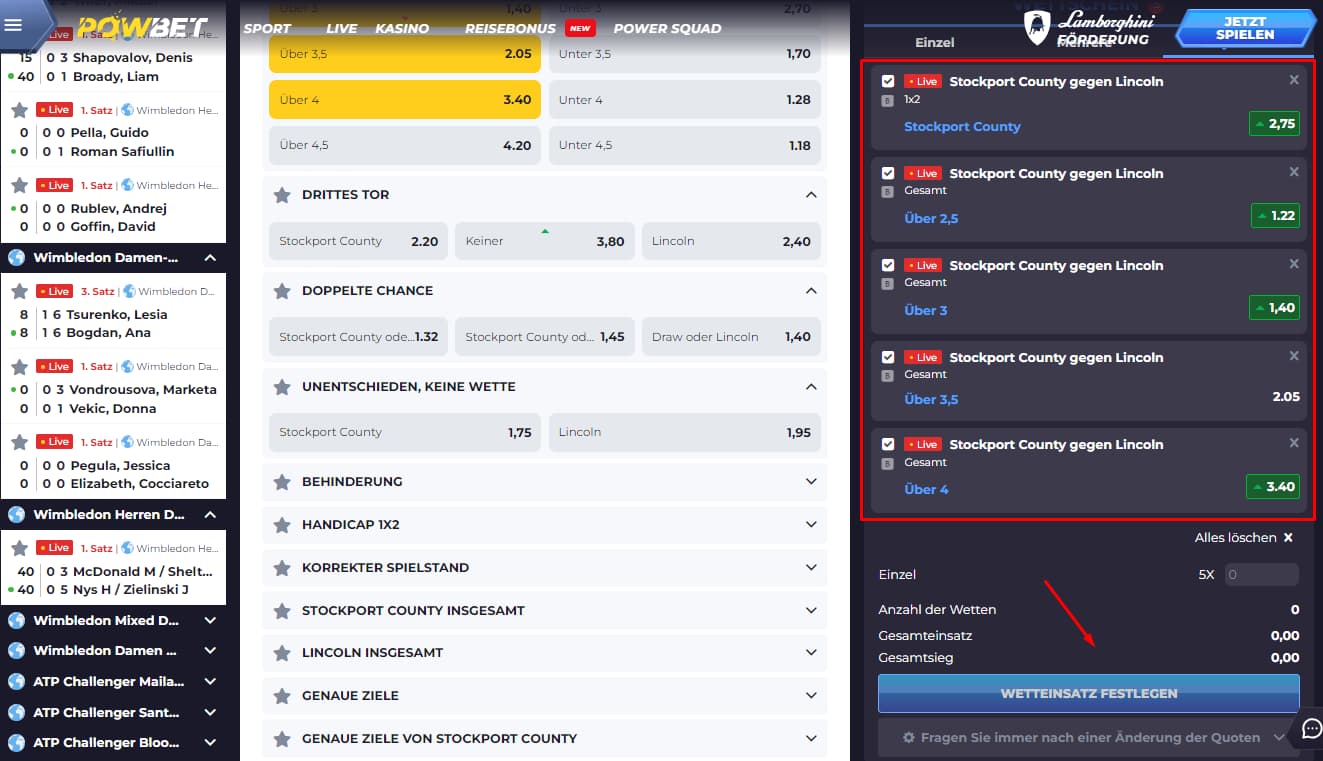This screenshot has height=761, width=1323.
Task: Click the globe icon beside Wimbledon Mixed D...
Action: [16, 620]
